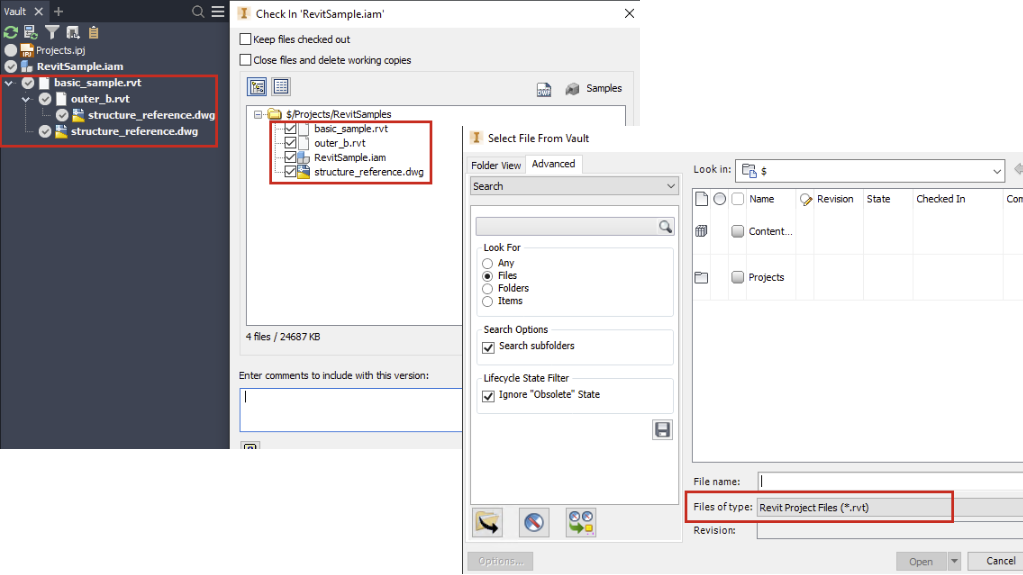The image size is (1023, 575).
Task: Click the pencil icon in the Revision column header
Action: (806, 200)
